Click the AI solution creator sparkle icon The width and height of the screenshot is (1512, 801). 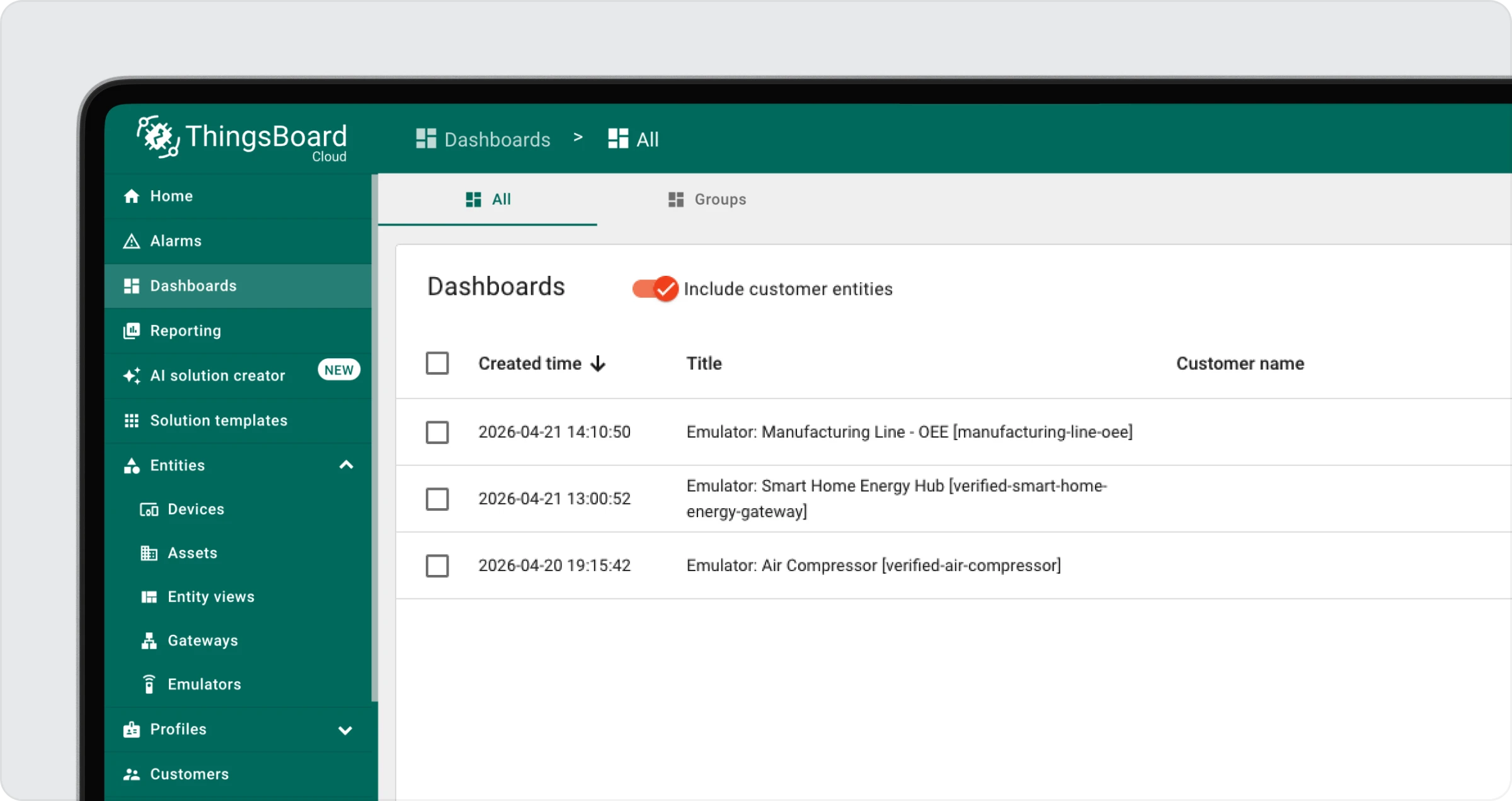[x=131, y=376]
